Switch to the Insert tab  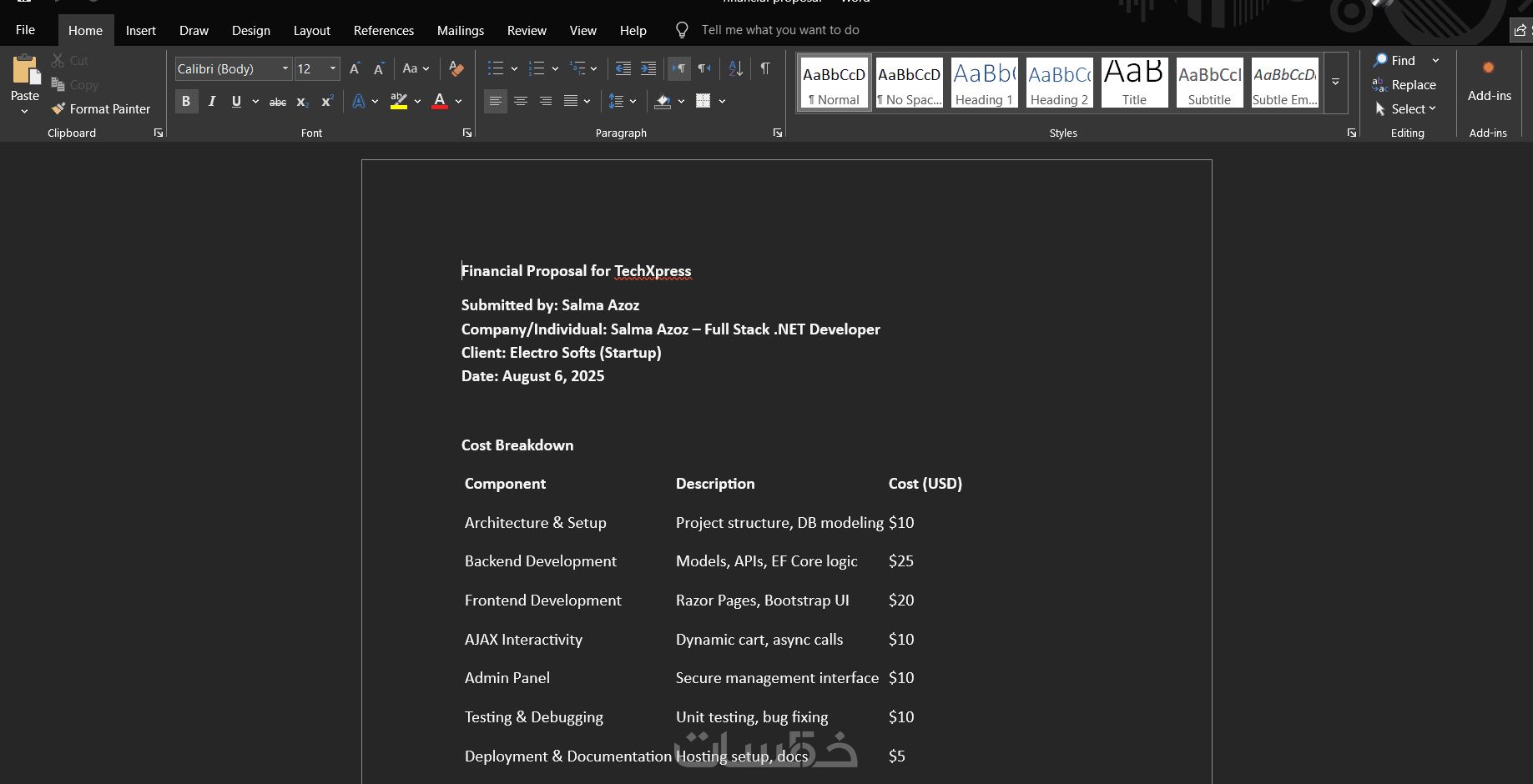tap(141, 31)
